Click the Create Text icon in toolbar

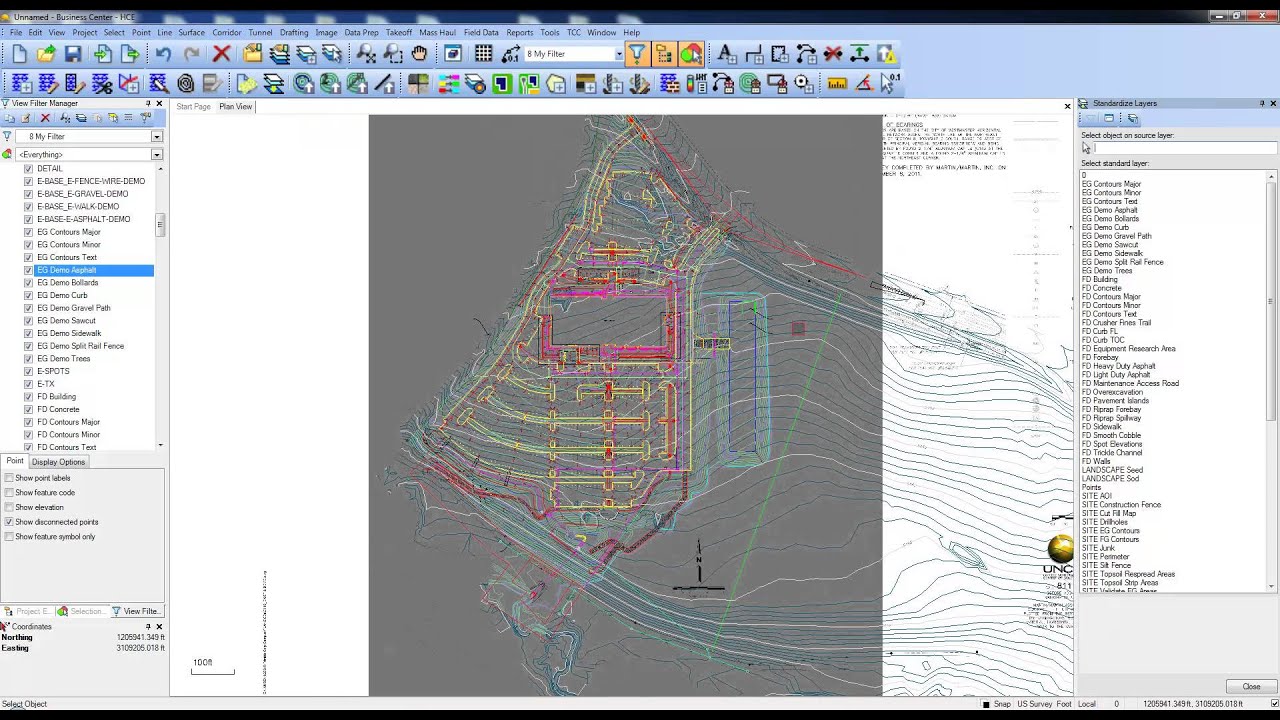(x=727, y=54)
